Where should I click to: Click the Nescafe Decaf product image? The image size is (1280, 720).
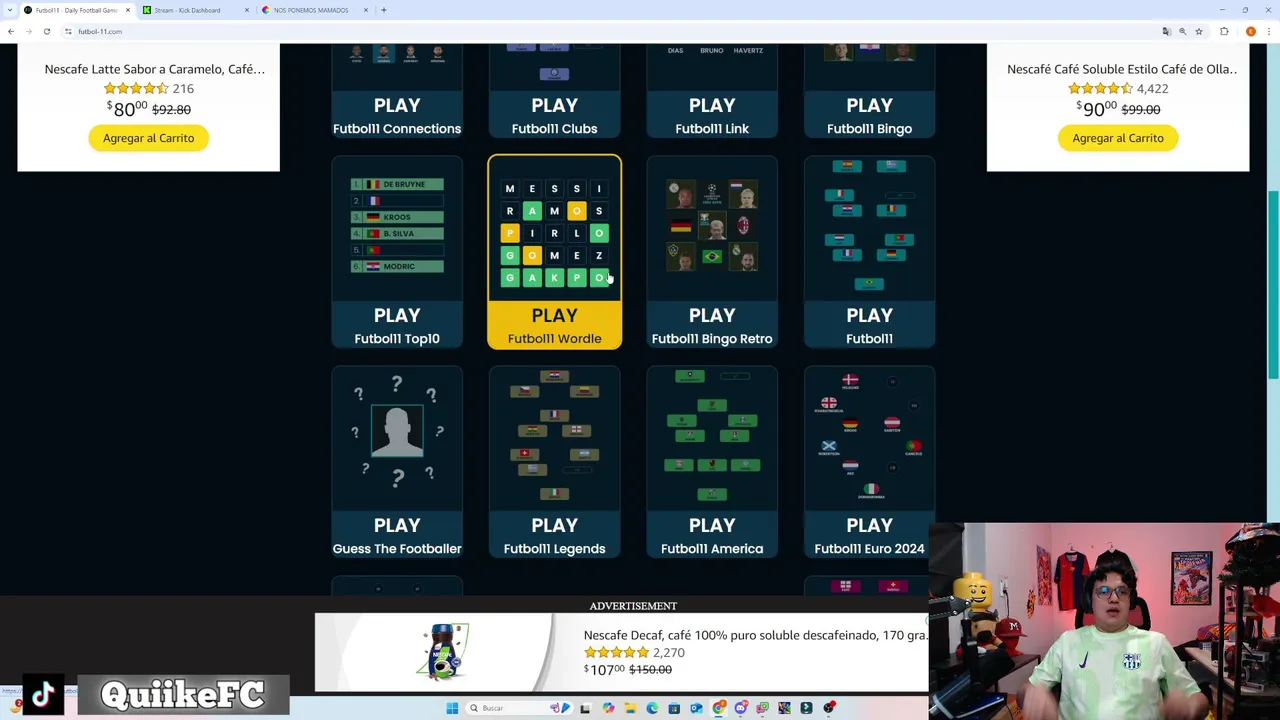445,651
